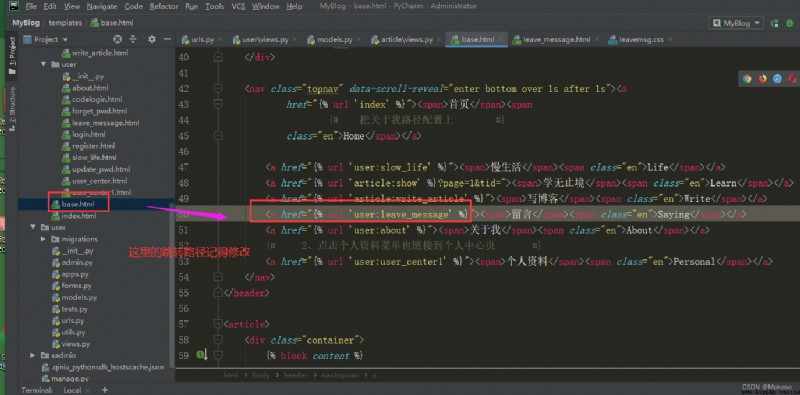Screen dimensions: 800x395
Task: Open the Refactor menu
Action: click(x=164, y=7)
